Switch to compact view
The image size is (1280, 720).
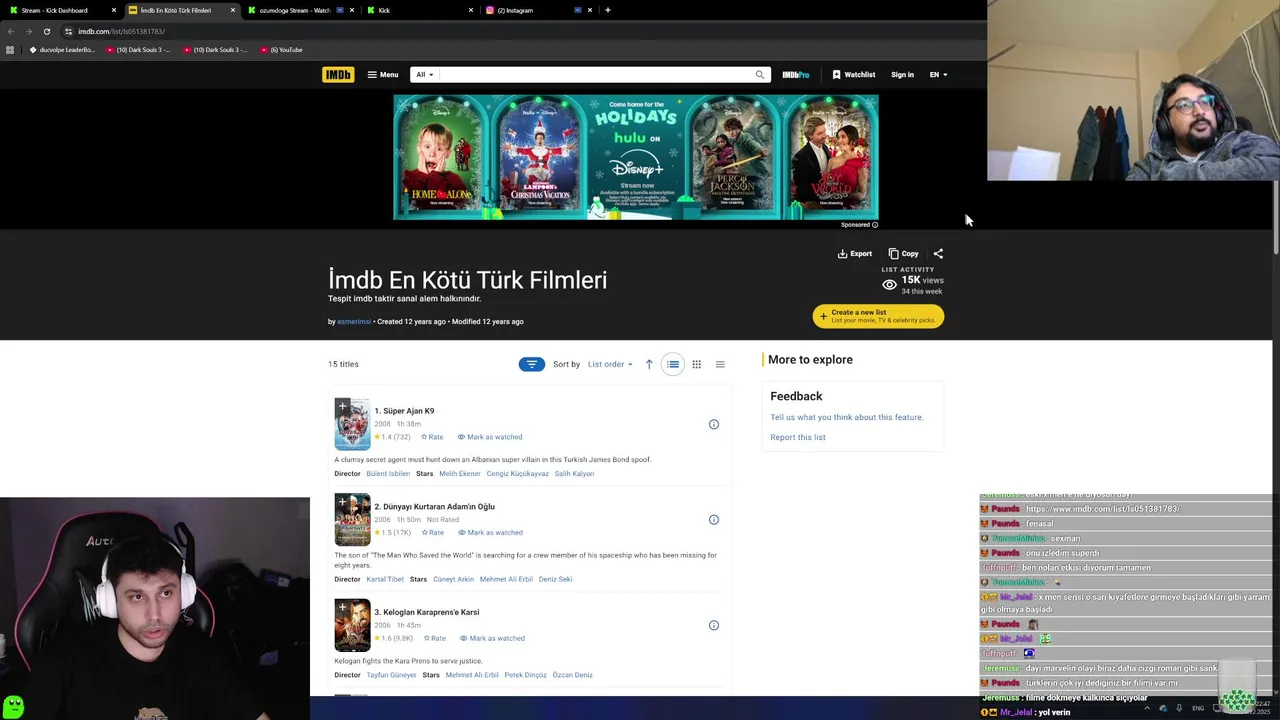point(720,364)
